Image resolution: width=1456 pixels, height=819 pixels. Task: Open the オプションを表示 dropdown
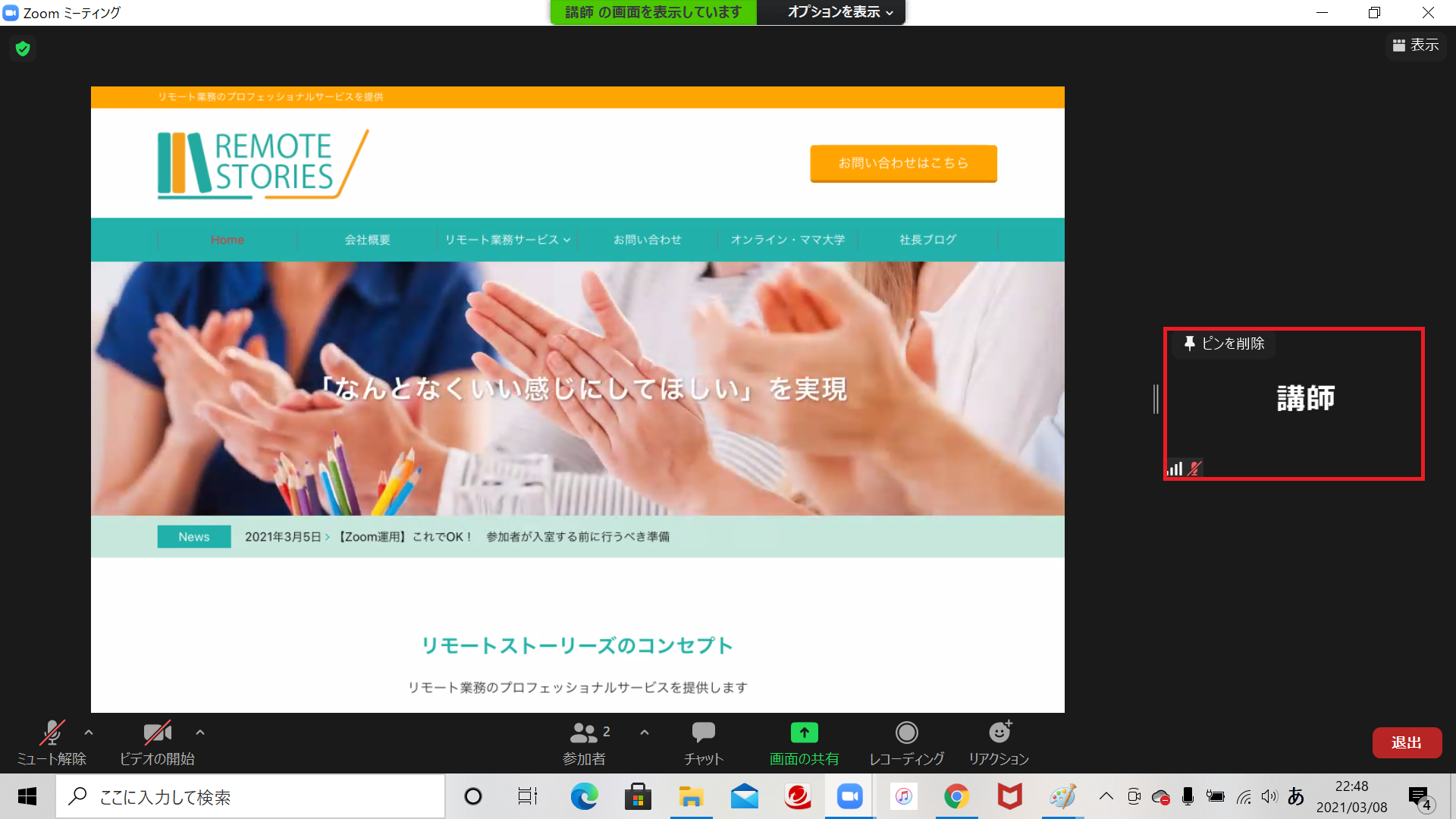[x=839, y=12]
